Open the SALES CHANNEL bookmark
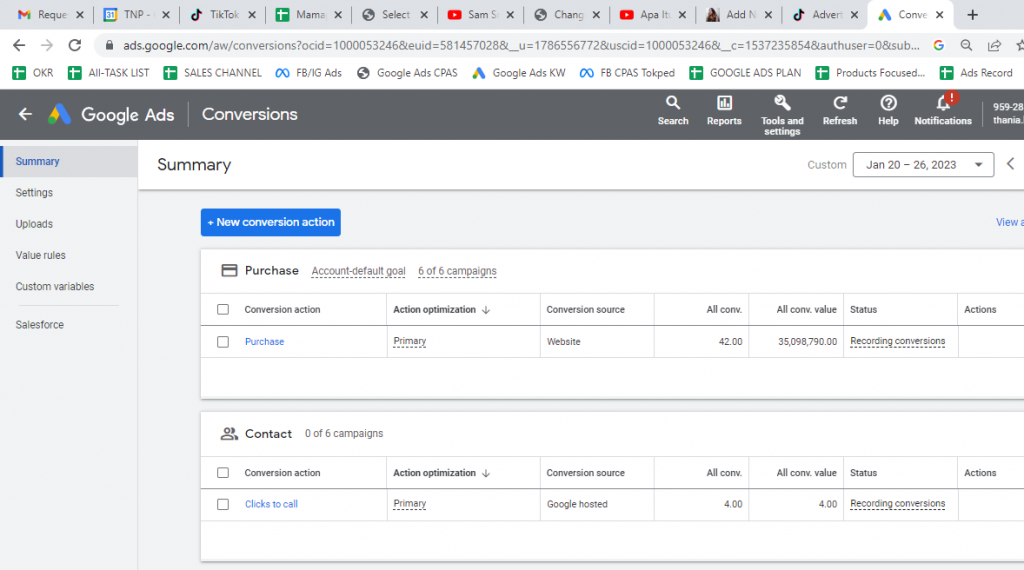The width and height of the screenshot is (1024, 570). (212, 73)
